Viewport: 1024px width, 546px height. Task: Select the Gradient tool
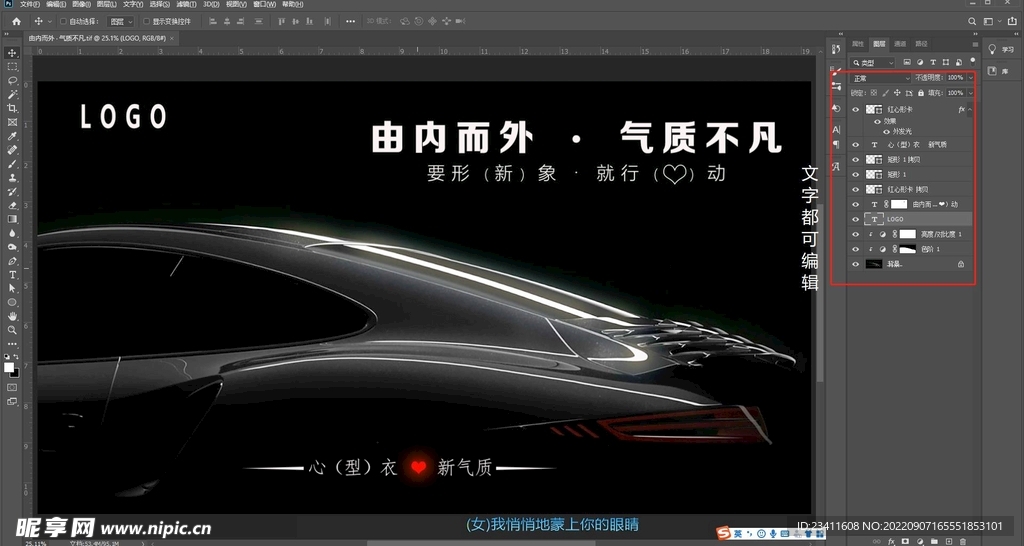[12, 219]
